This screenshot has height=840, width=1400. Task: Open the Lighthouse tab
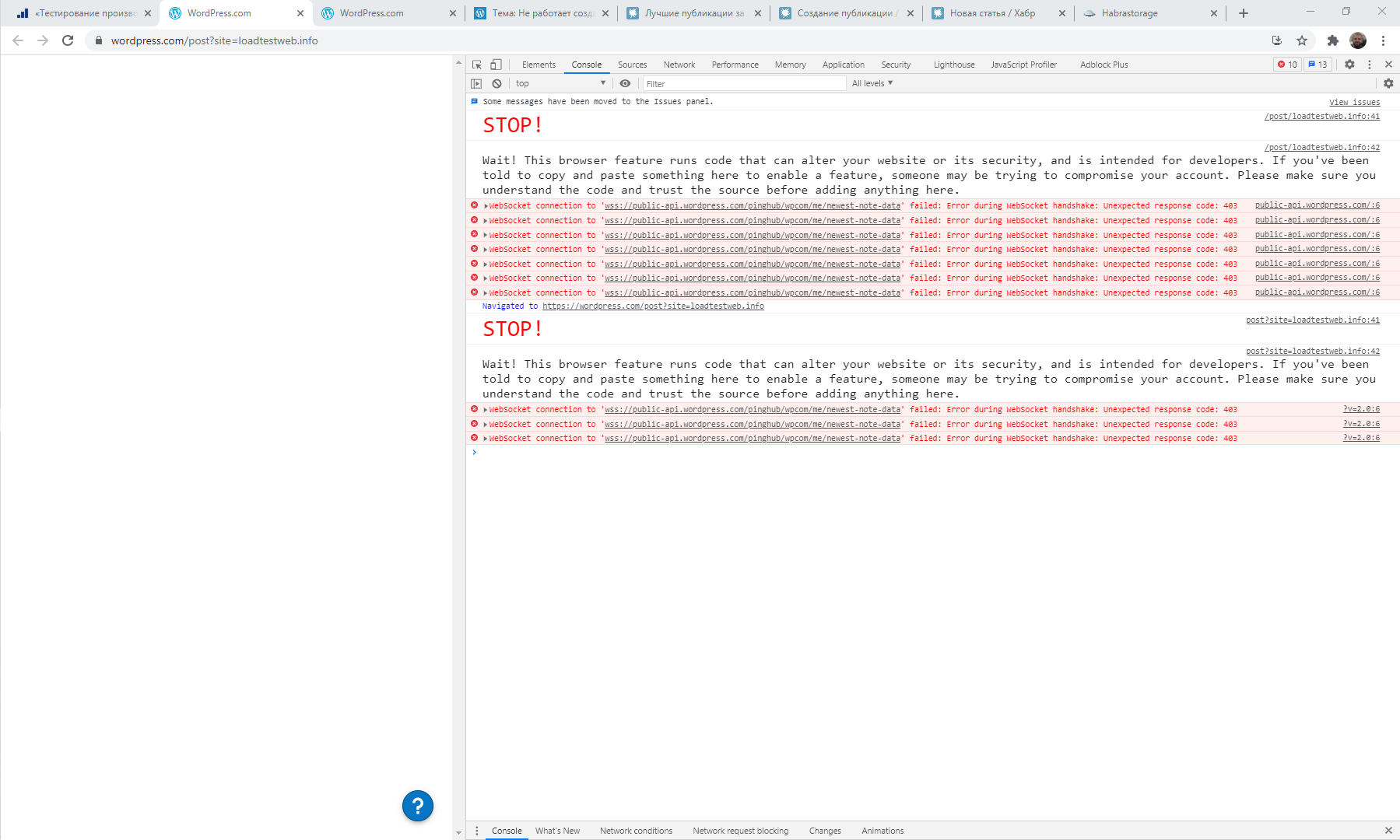tap(954, 65)
